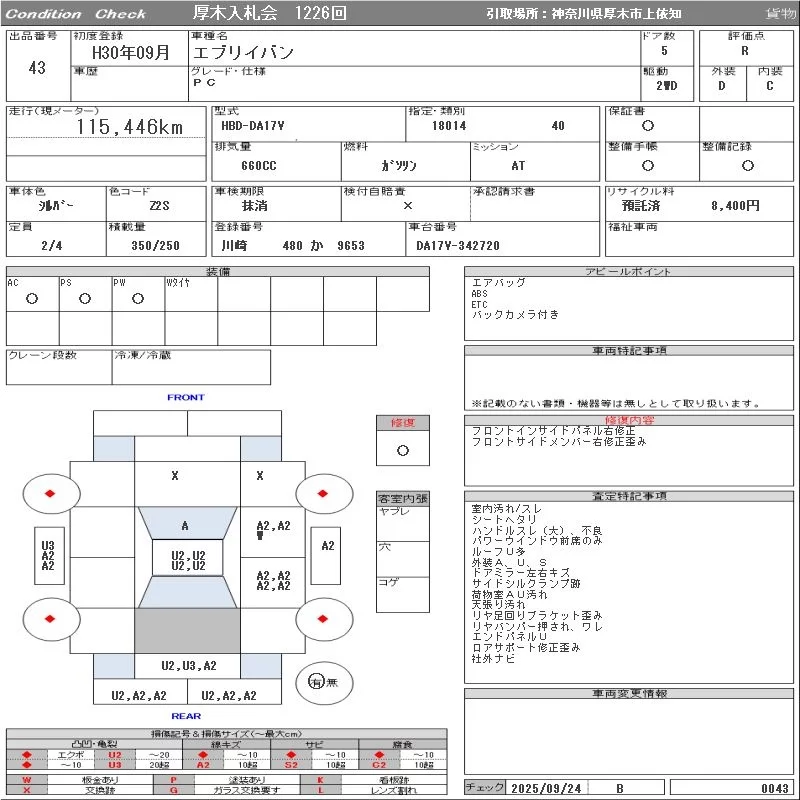The height and width of the screenshot is (800, 800).
Task: Toggle the AC equipment circle
Action: coord(32,298)
